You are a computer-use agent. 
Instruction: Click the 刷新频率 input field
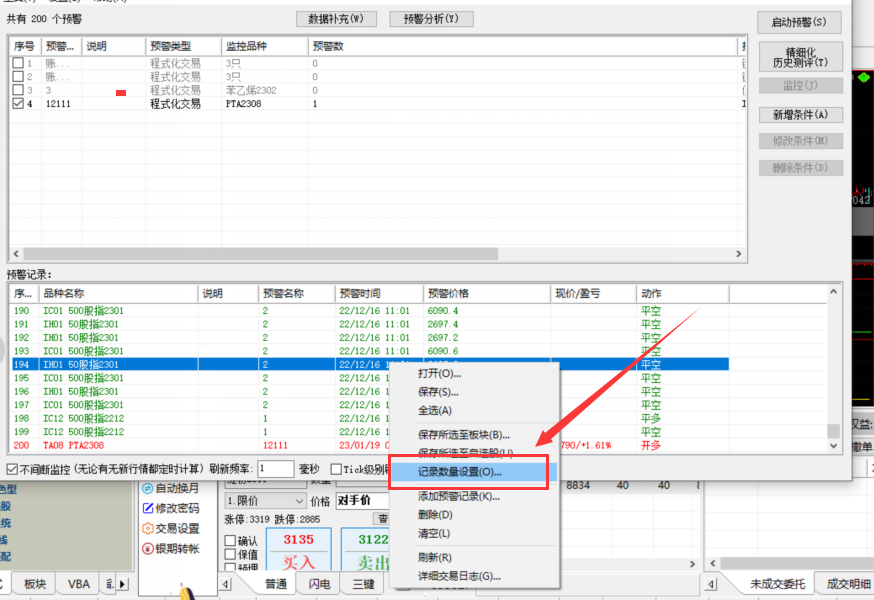[275, 469]
